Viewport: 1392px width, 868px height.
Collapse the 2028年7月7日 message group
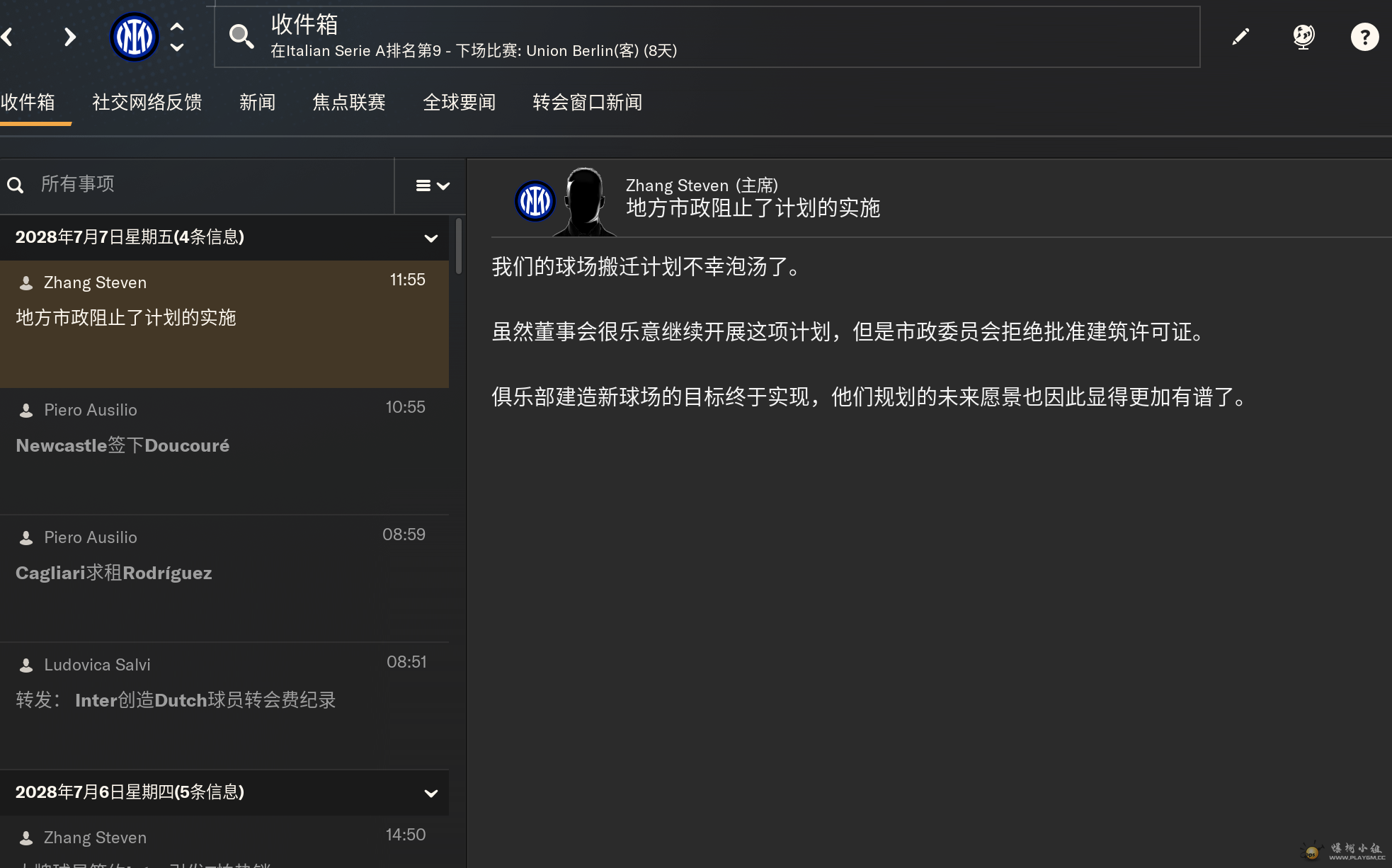(x=430, y=238)
